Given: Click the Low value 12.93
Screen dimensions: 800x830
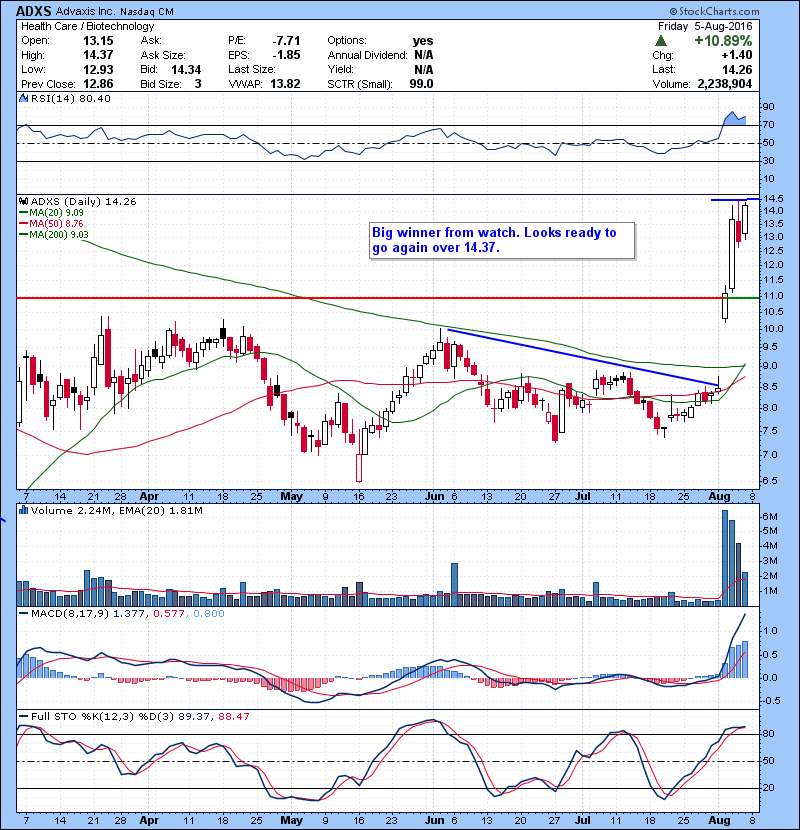Looking at the screenshot, I should pos(98,69).
